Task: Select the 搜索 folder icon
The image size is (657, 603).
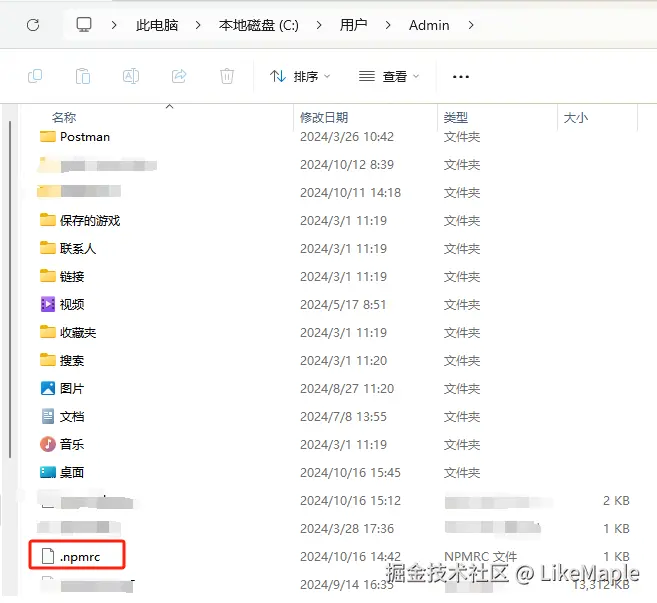Action: coord(48,360)
